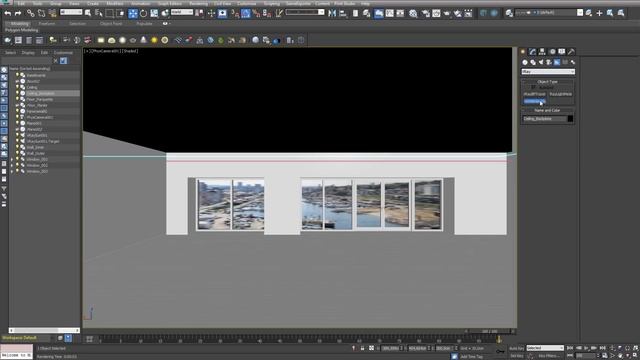Select the Lights category in Create panel
Image resolution: width=640 pixels, height=360 pixels.
541,62
